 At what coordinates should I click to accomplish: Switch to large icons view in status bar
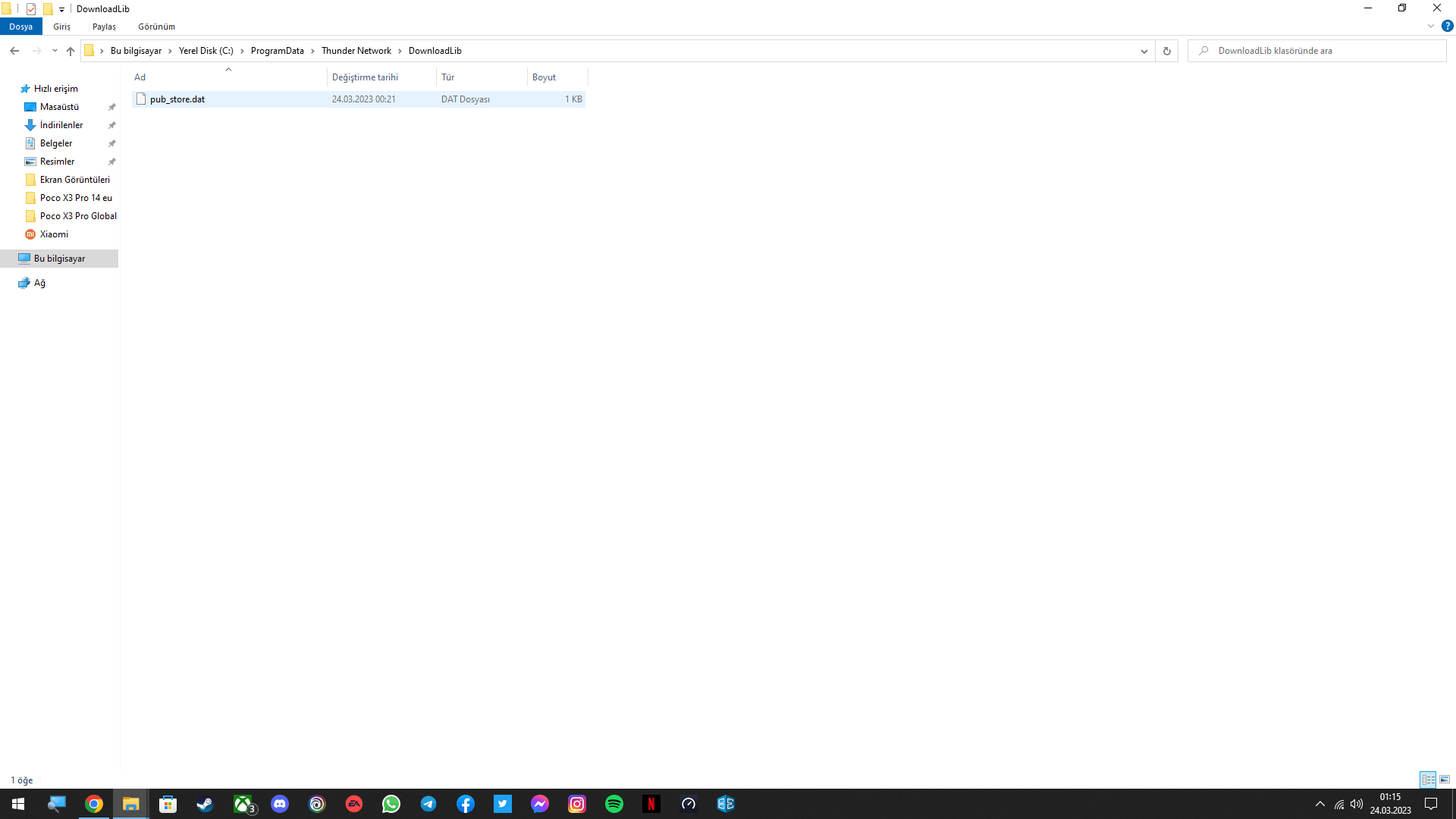pos(1445,780)
